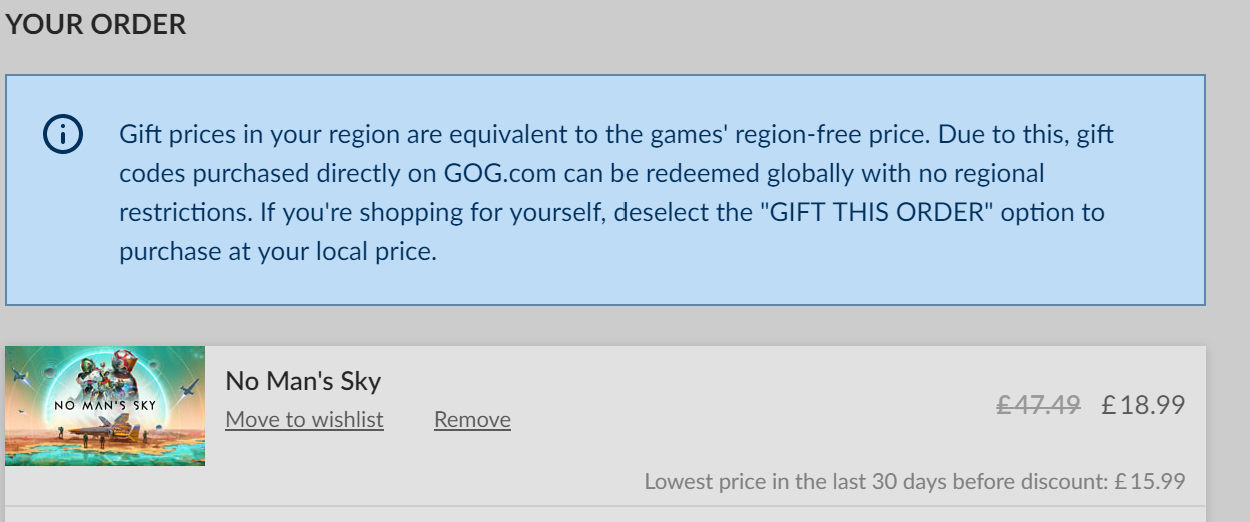
Task: Click the £18.99 discounted price
Action: 1143,405
